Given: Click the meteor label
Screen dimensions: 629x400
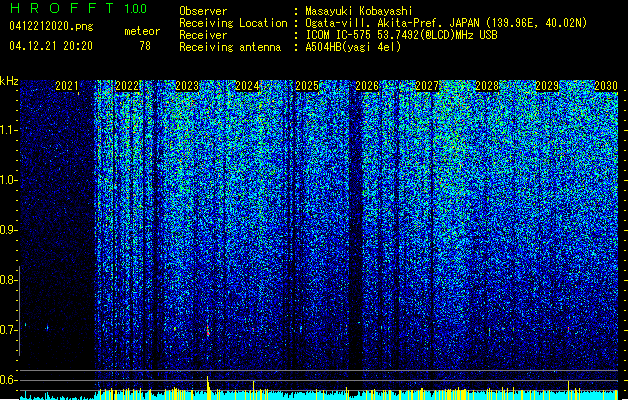Looking at the screenshot, I should click(142, 31).
